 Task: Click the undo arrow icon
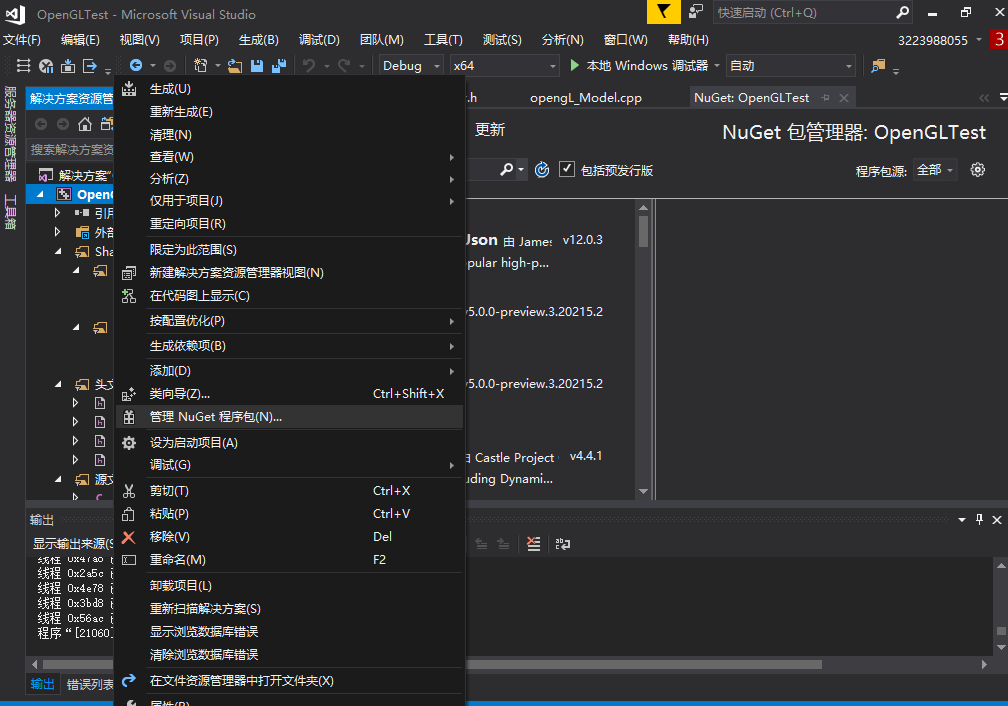pyautogui.click(x=309, y=66)
